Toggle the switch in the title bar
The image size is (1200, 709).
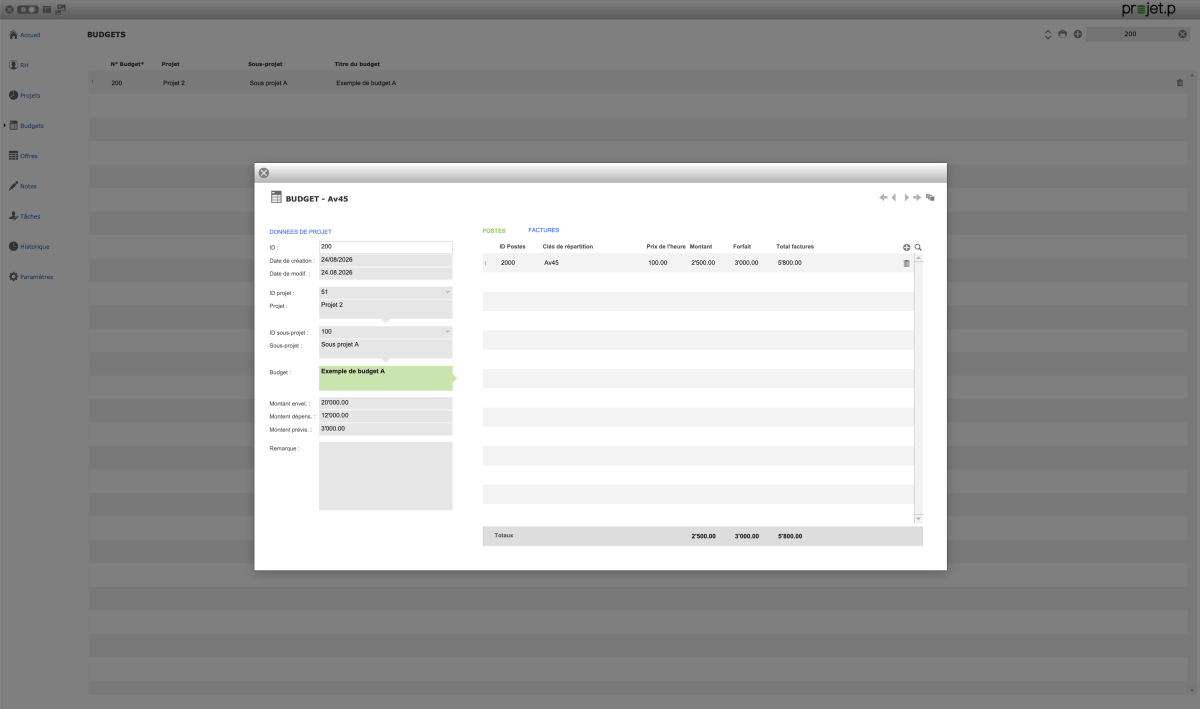tap(28, 8)
